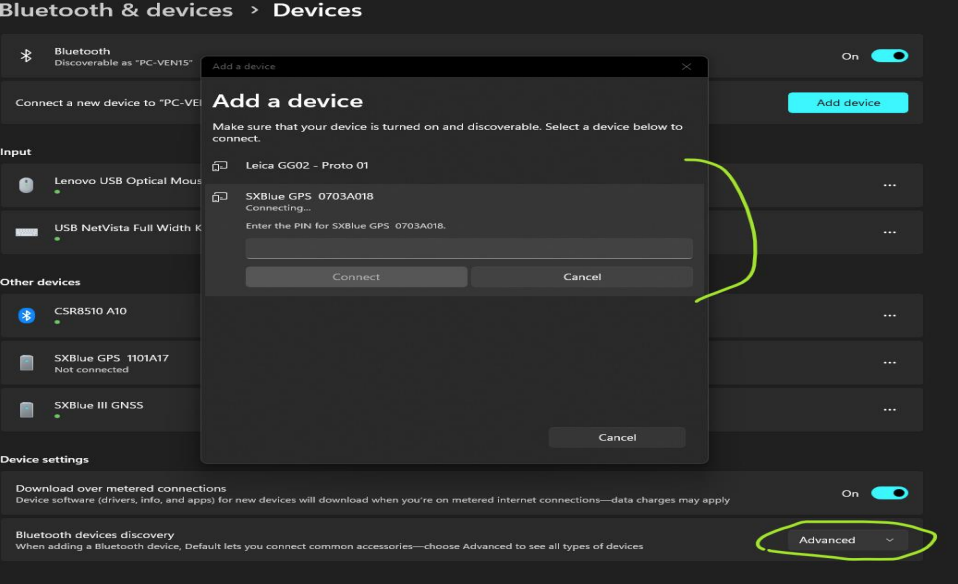Open the Bluetooth devices discovery Advanced dropdown
958x584 pixels.
pos(847,540)
